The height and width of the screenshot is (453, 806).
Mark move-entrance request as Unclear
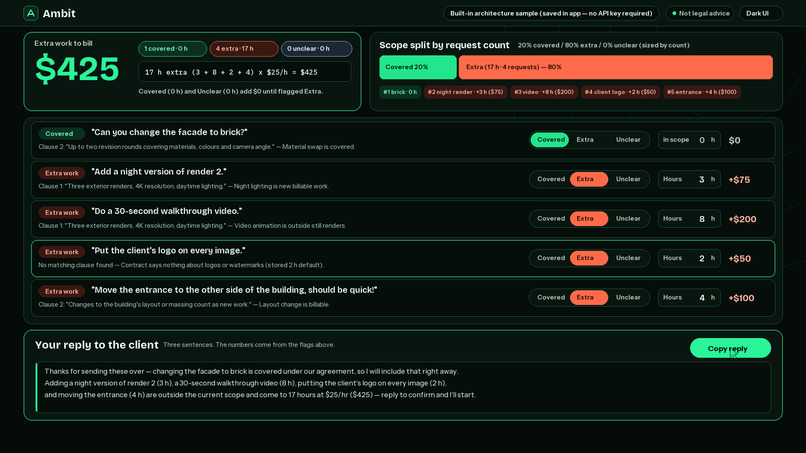pyautogui.click(x=628, y=298)
